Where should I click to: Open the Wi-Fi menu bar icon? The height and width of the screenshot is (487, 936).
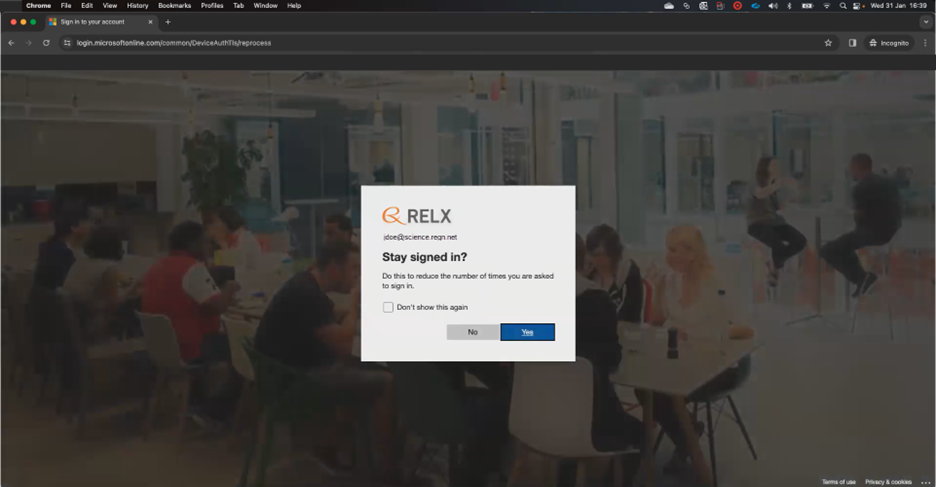click(827, 5)
